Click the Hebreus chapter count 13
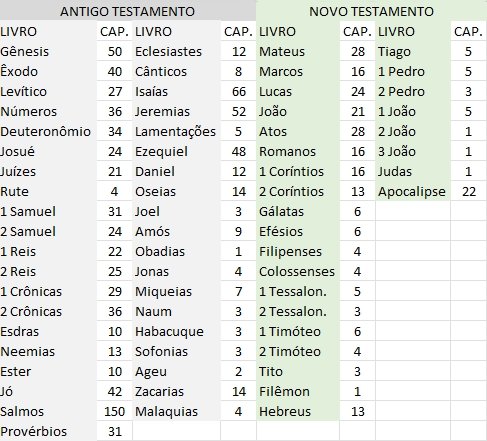This screenshot has width=487, height=441. coord(357,411)
